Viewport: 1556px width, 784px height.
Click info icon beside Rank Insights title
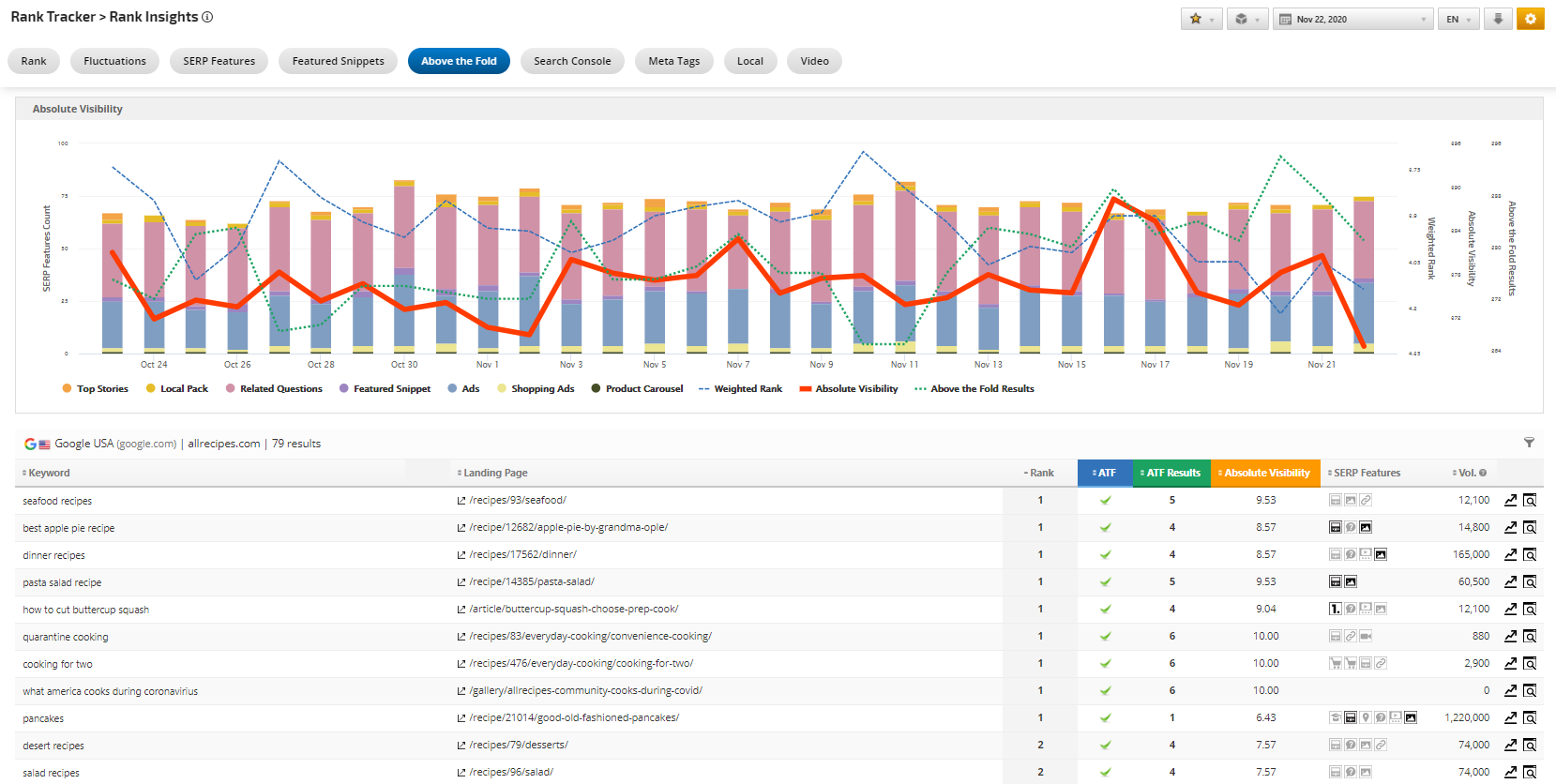207,17
